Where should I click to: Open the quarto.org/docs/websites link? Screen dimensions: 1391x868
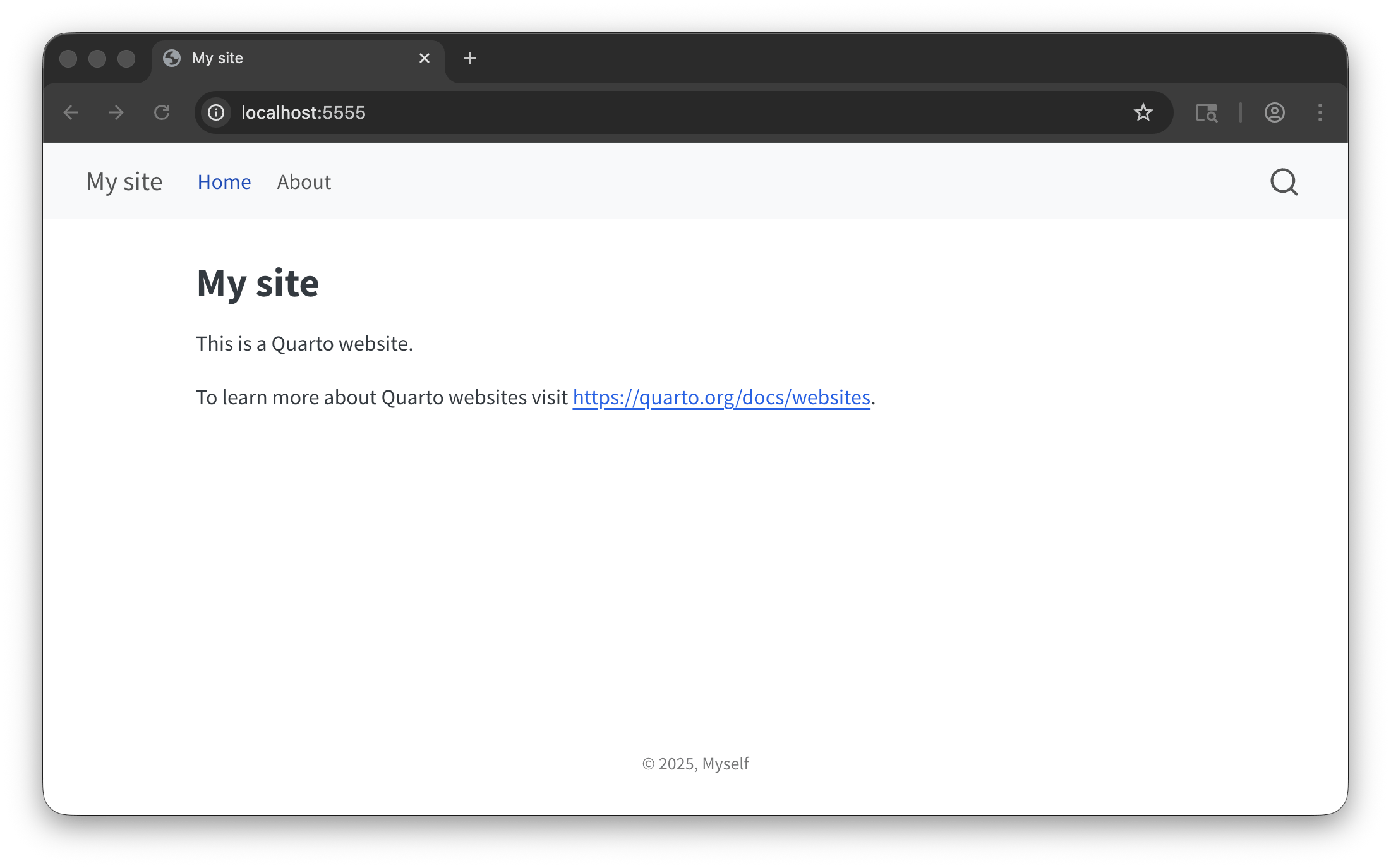[x=721, y=397]
